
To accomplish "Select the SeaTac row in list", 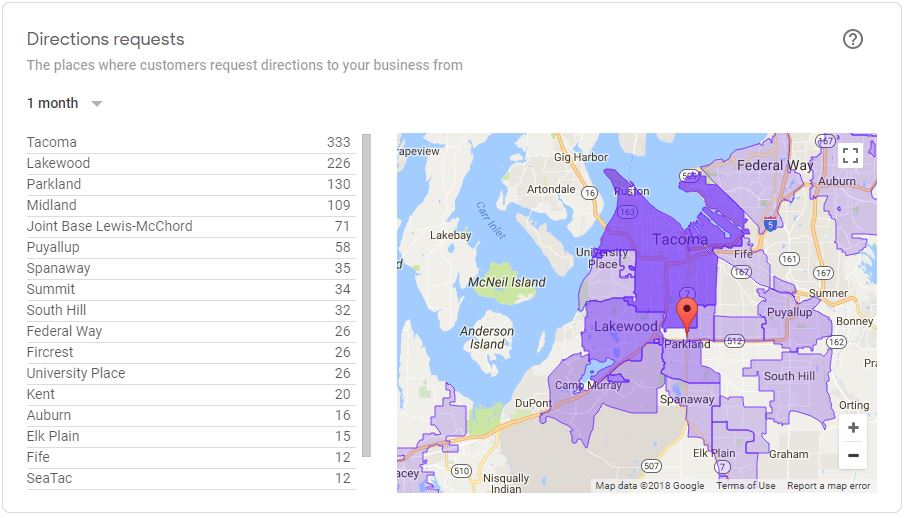I will pyautogui.click(x=188, y=478).
